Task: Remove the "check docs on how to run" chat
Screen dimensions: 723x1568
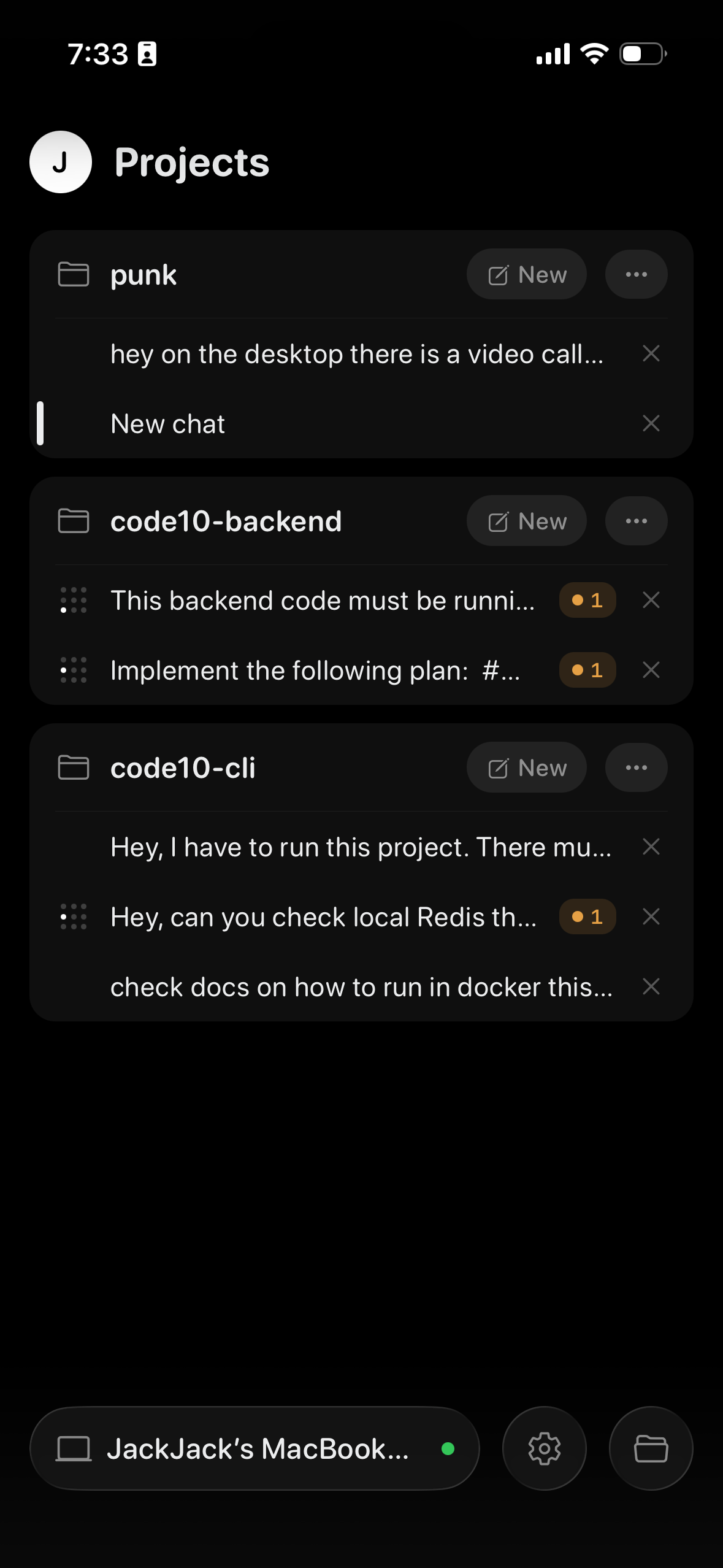Action: 651,986
